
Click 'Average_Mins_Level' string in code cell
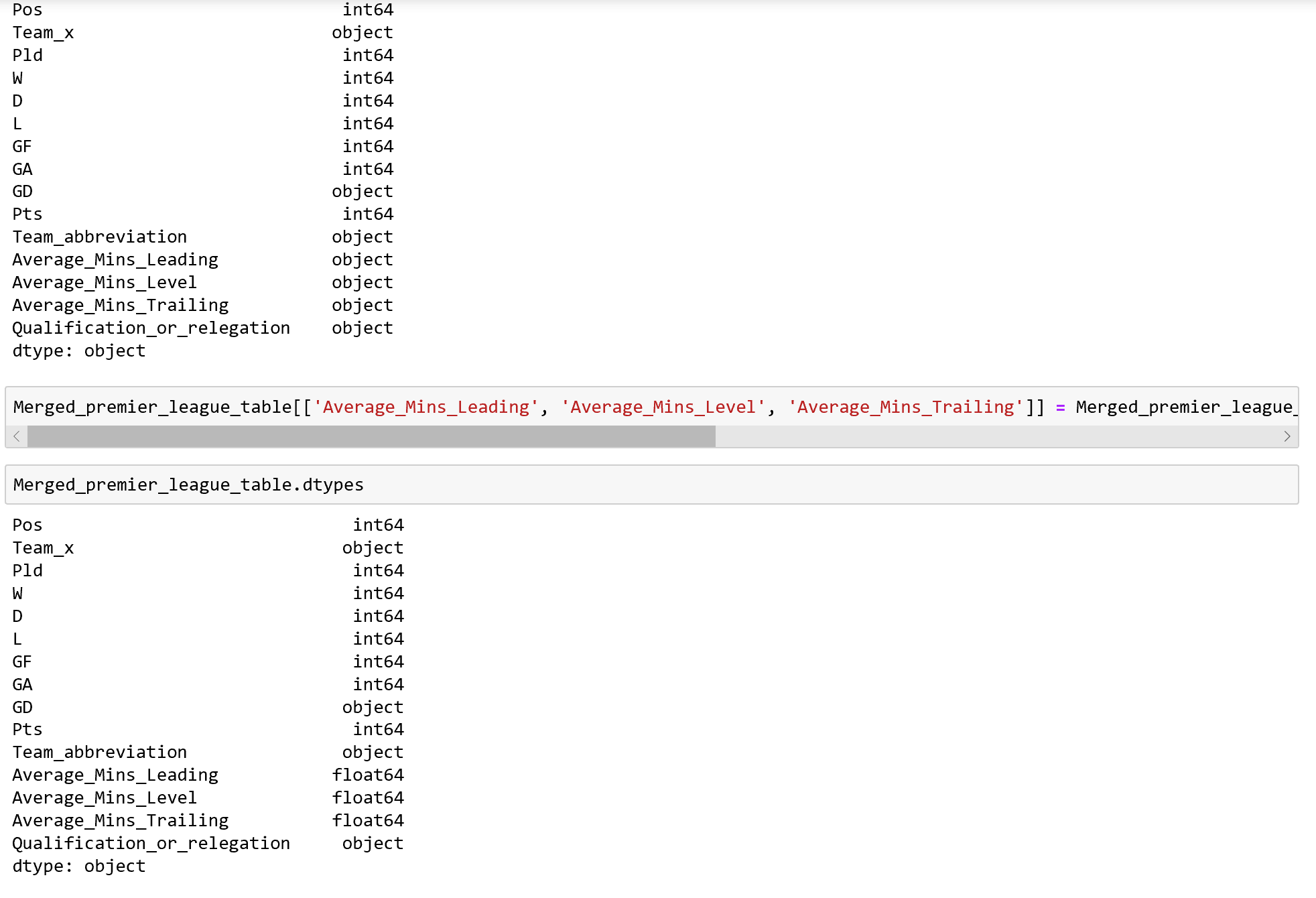tap(663, 407)
